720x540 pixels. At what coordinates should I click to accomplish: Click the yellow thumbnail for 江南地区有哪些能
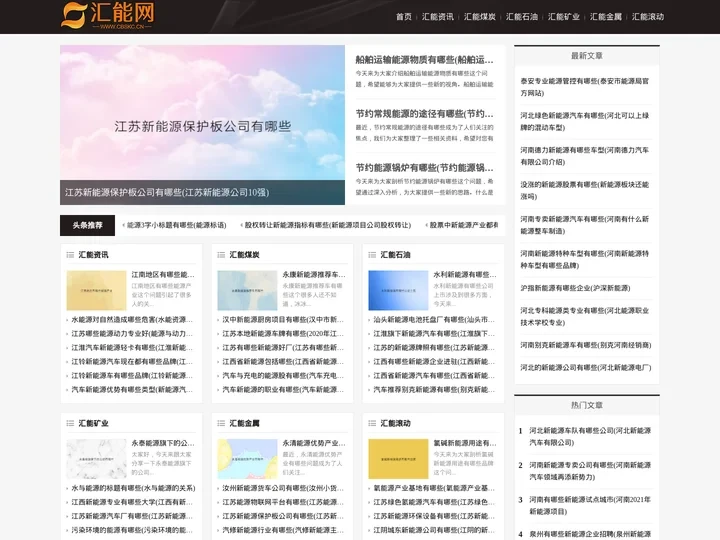[96, 290]
